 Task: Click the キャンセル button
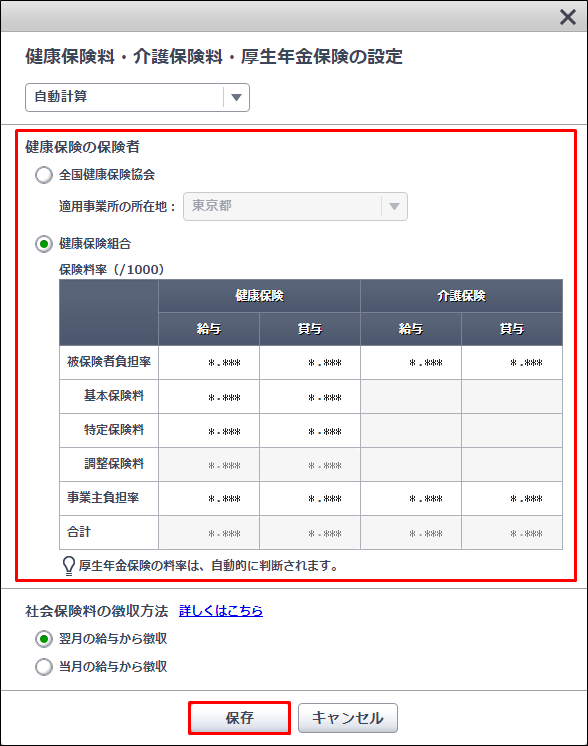348,718
